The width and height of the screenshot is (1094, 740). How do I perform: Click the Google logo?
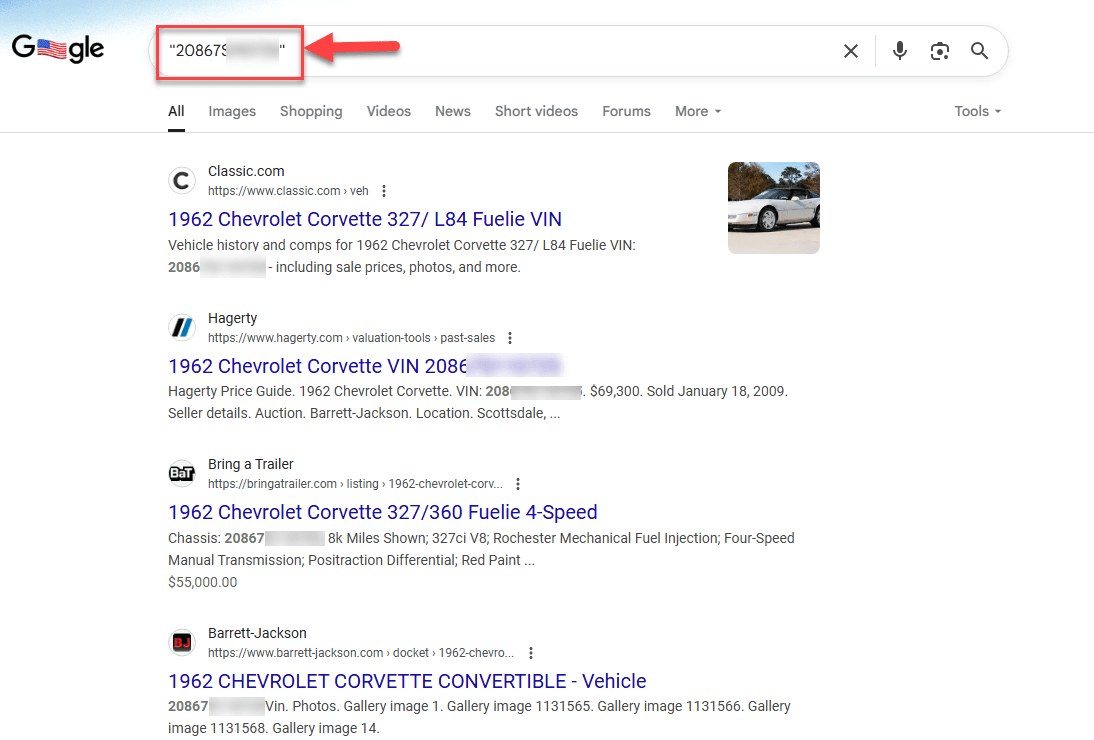pyautogui.click(x=58, y=48)
